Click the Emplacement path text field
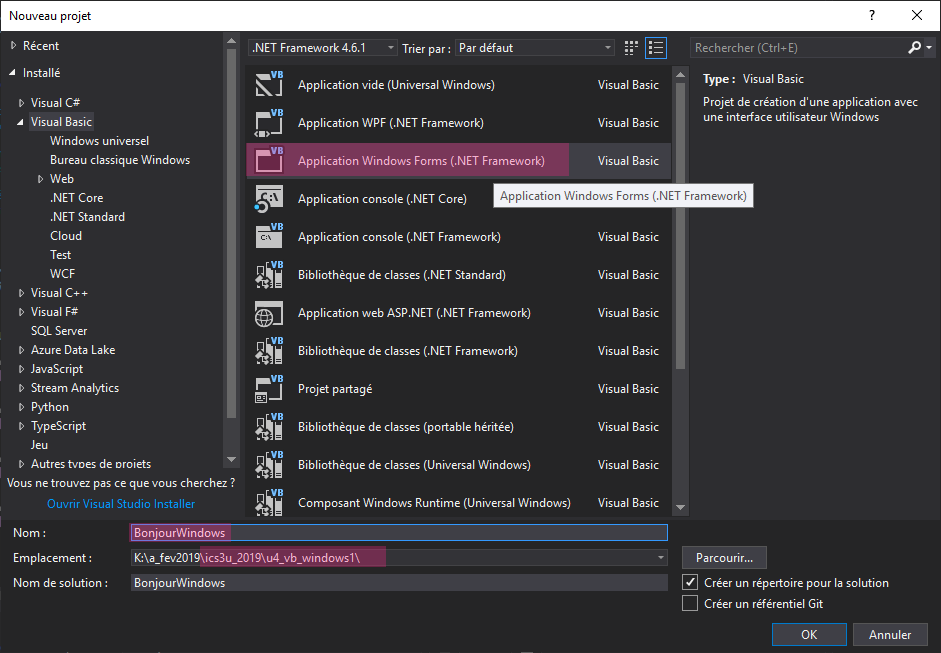 click(x=392, y=558)
